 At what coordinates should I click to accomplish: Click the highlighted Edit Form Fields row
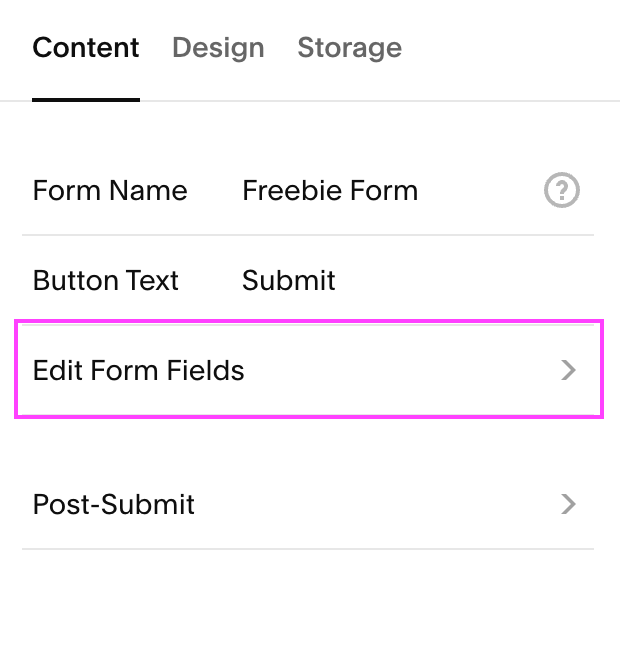(x=308, y=371)
